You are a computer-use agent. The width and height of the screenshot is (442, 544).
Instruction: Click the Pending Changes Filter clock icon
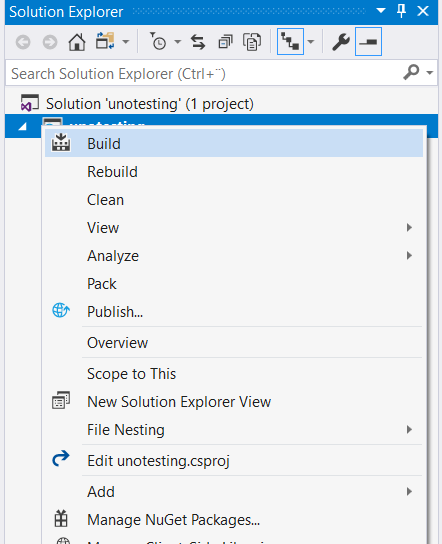(158, 41)
